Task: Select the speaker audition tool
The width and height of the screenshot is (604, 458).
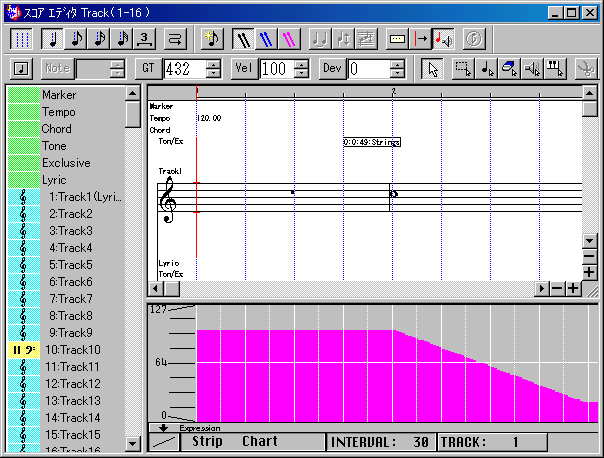Action: [x=532, y=69]
